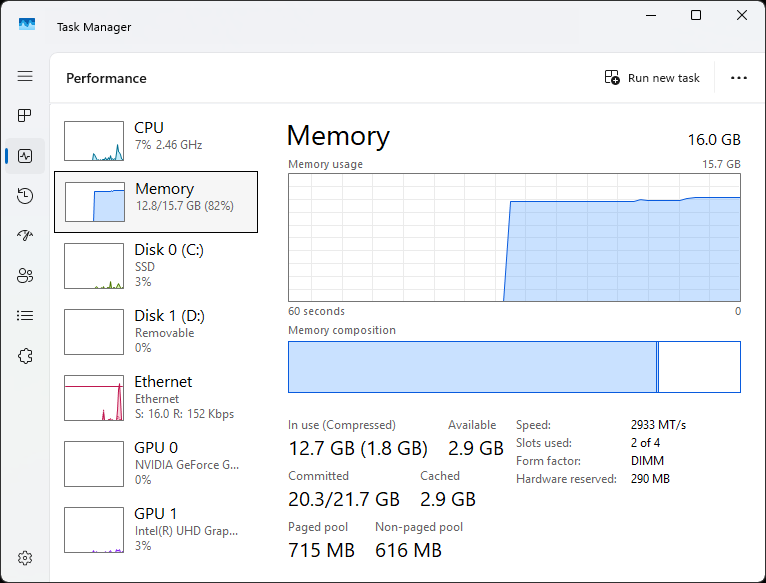This screenshot has width=766, height=583.
Task: Select Disk 1 (D:) Removable entry
Action: (x=156, y=332)
